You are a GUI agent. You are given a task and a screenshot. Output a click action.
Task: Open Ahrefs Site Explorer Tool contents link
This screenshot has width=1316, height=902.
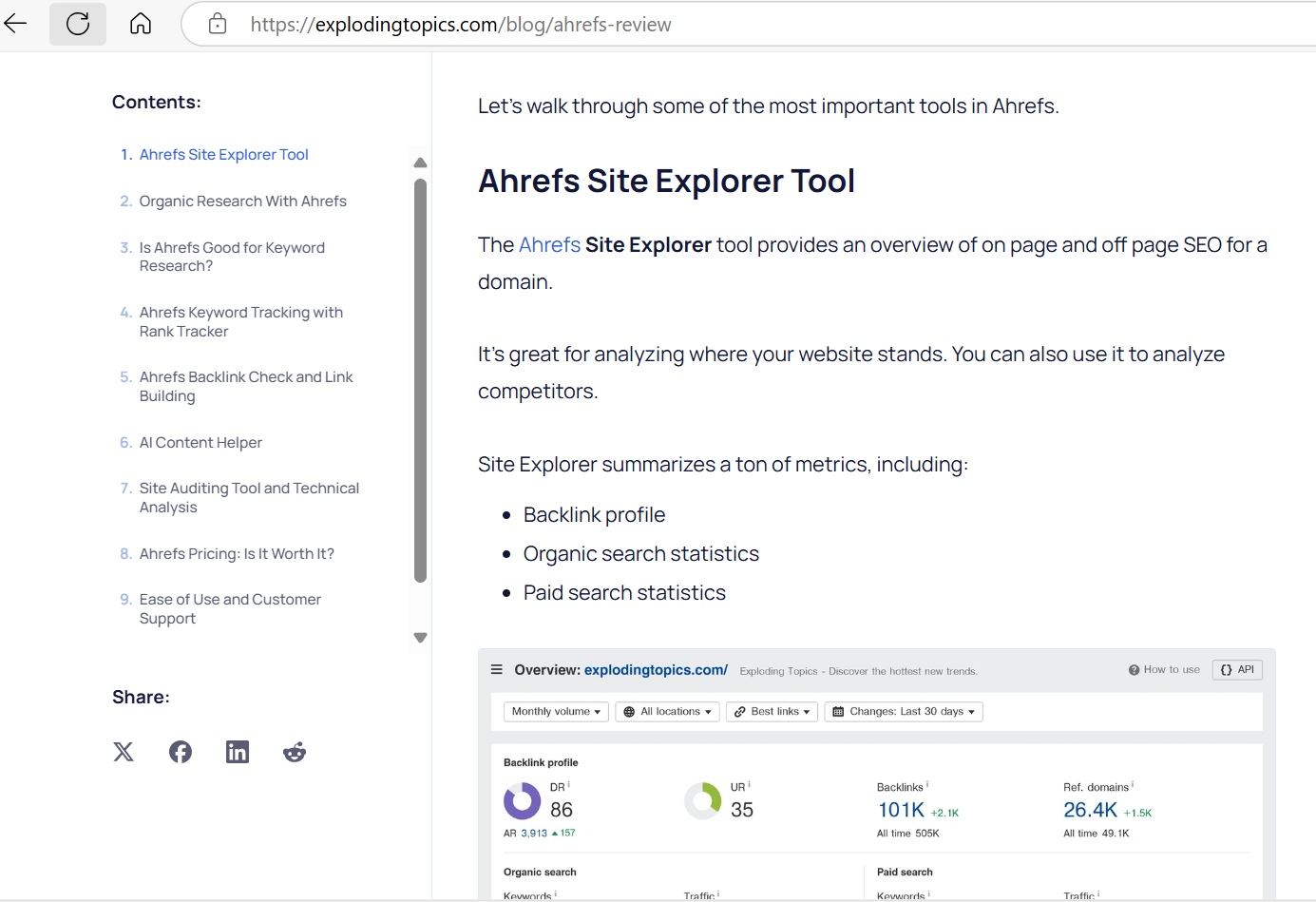click(x=224, y=154)
